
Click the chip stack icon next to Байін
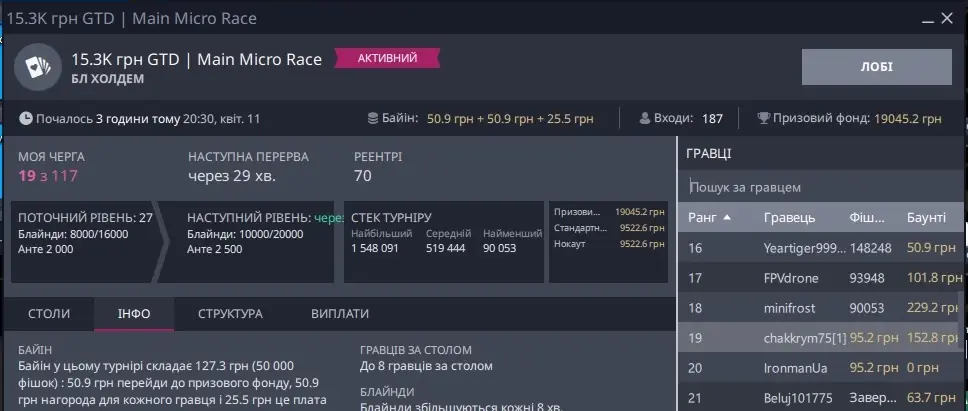pyautogui.click(x=373, y=118)
